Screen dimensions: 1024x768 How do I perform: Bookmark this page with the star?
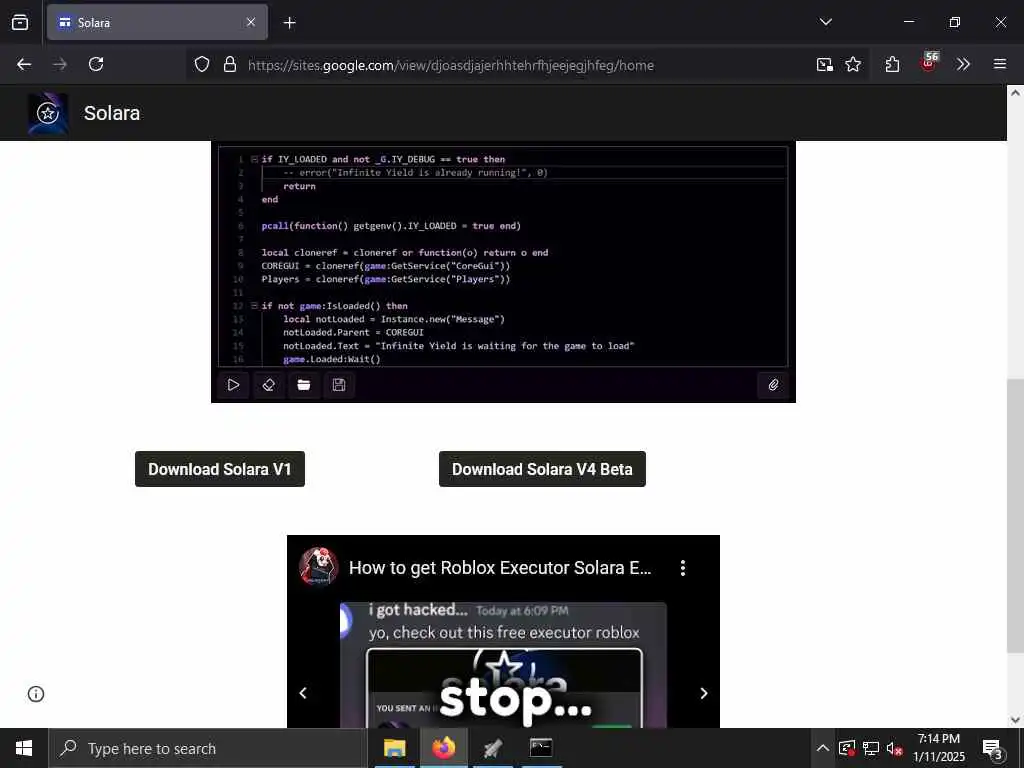click(853, 64)
